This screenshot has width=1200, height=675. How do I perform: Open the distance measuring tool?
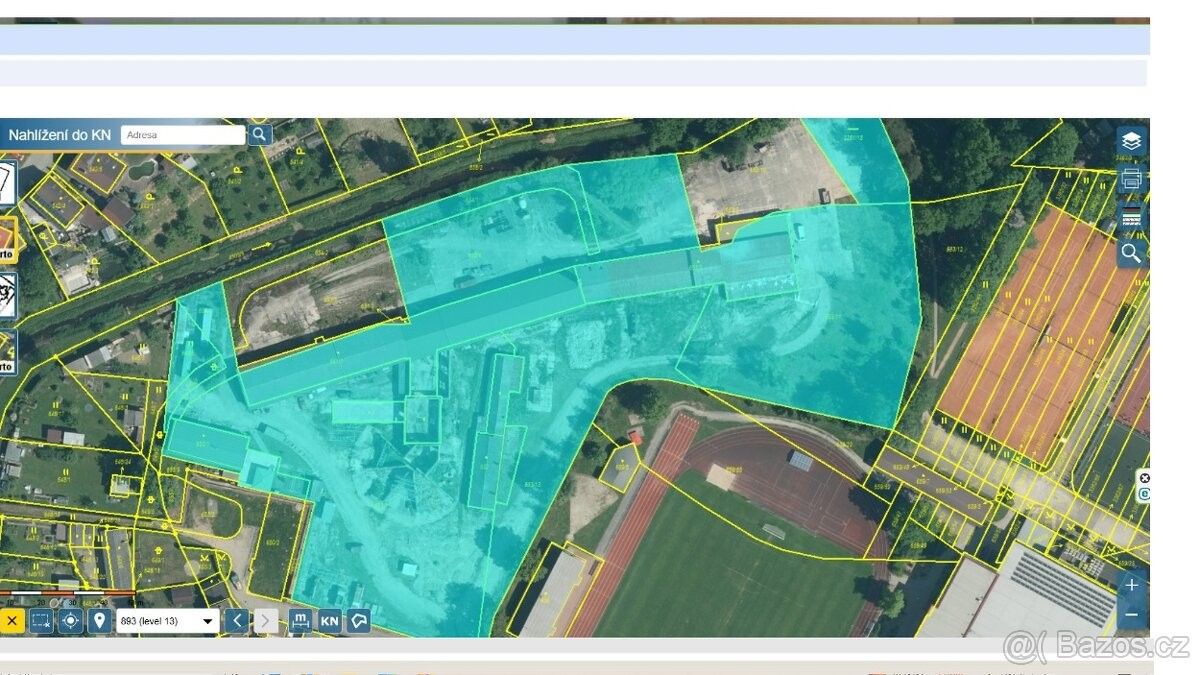(300, 621)
